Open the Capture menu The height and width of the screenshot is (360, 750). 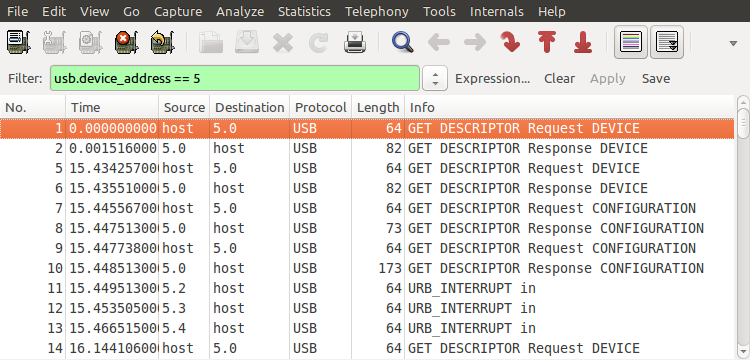click(178, 11)
